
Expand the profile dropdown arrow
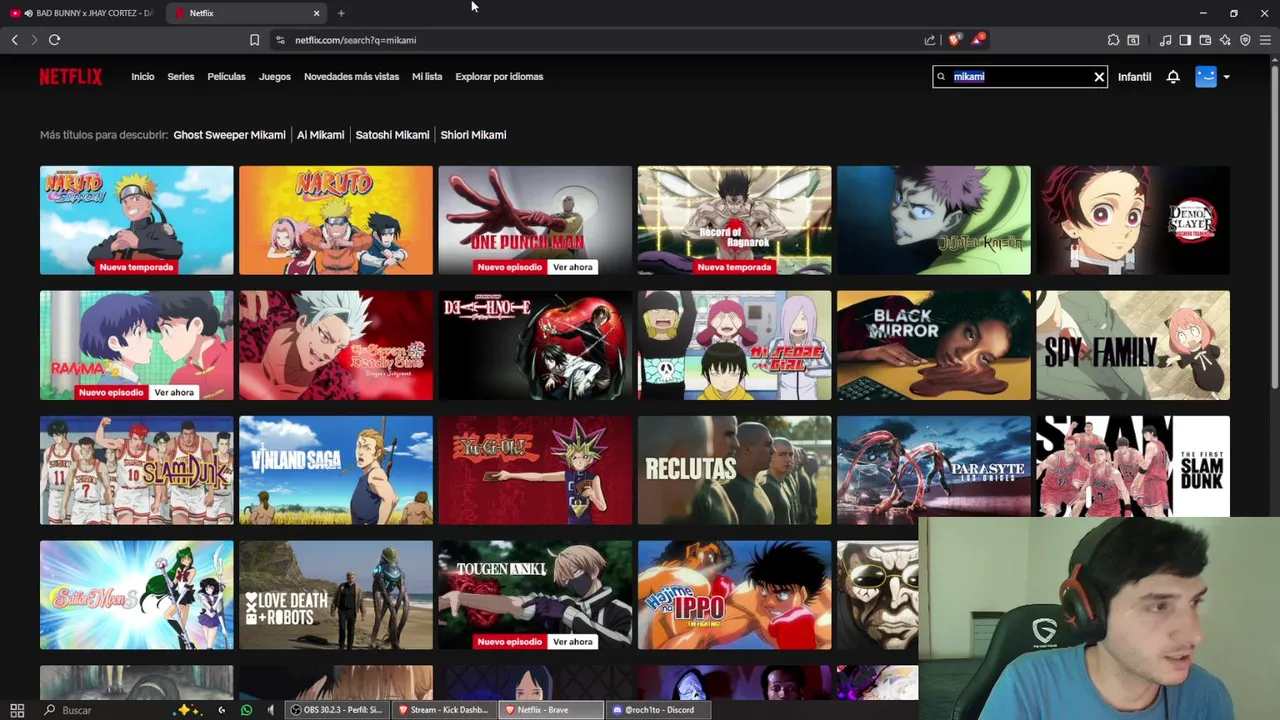click(1226, 77)
